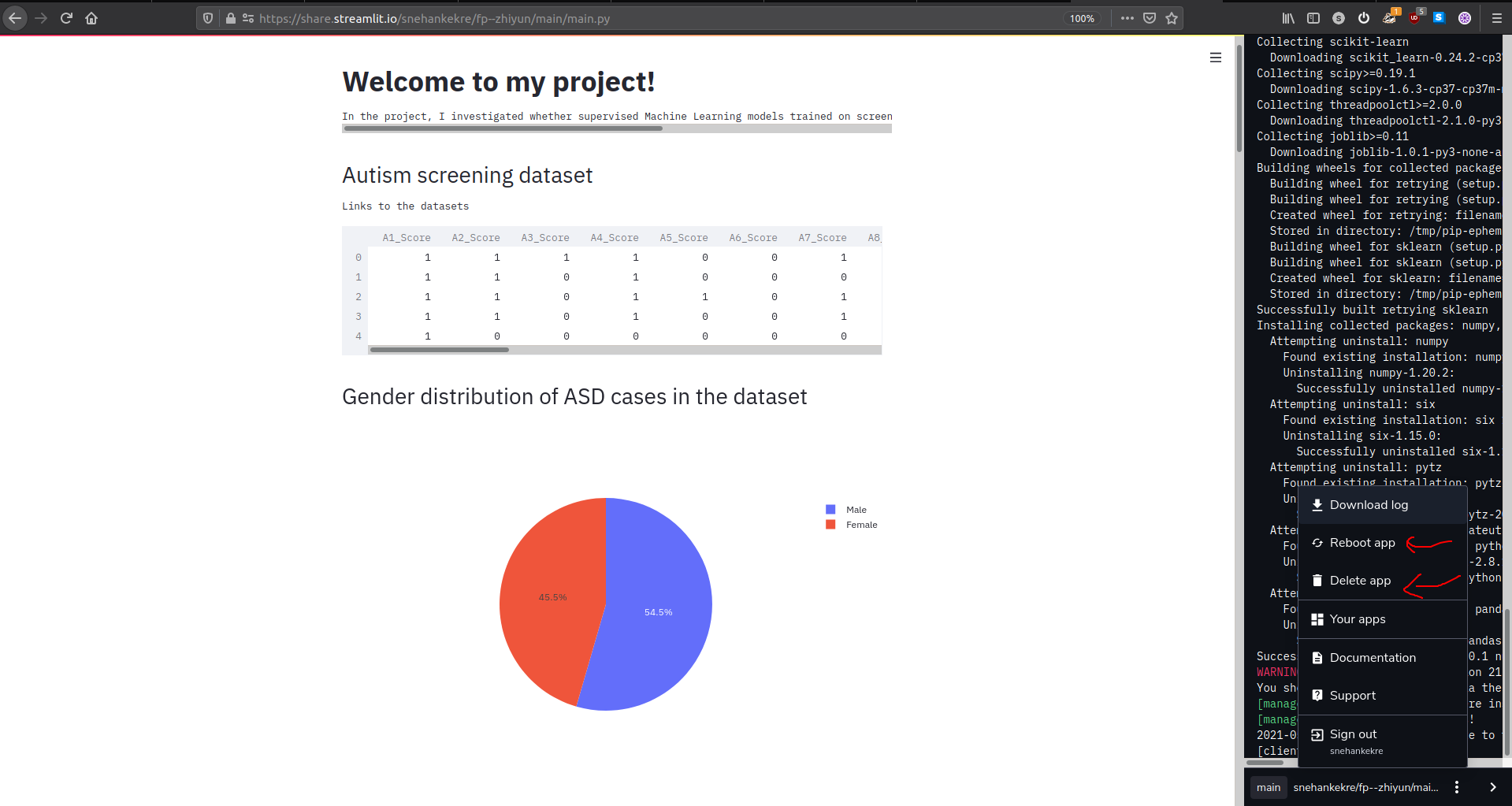1512x806 pixels.
Task: Go to the browser home page icon
Action: pos(91,18)
